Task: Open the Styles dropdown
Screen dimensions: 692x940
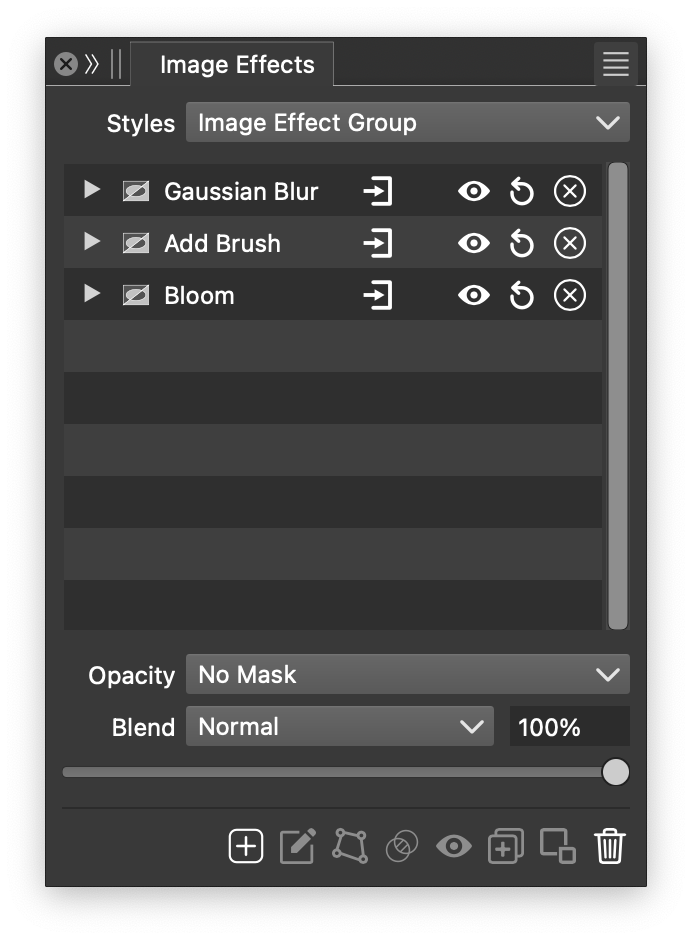Action: click(x=407, y=123)
